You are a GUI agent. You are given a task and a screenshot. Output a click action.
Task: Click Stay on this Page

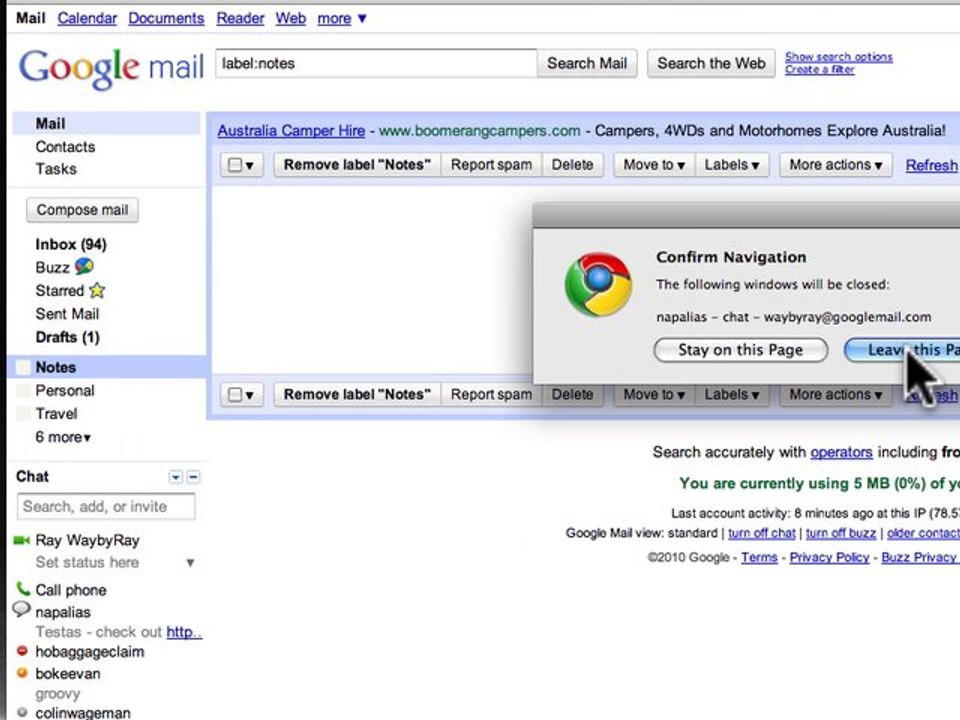[x=741, y=350]
